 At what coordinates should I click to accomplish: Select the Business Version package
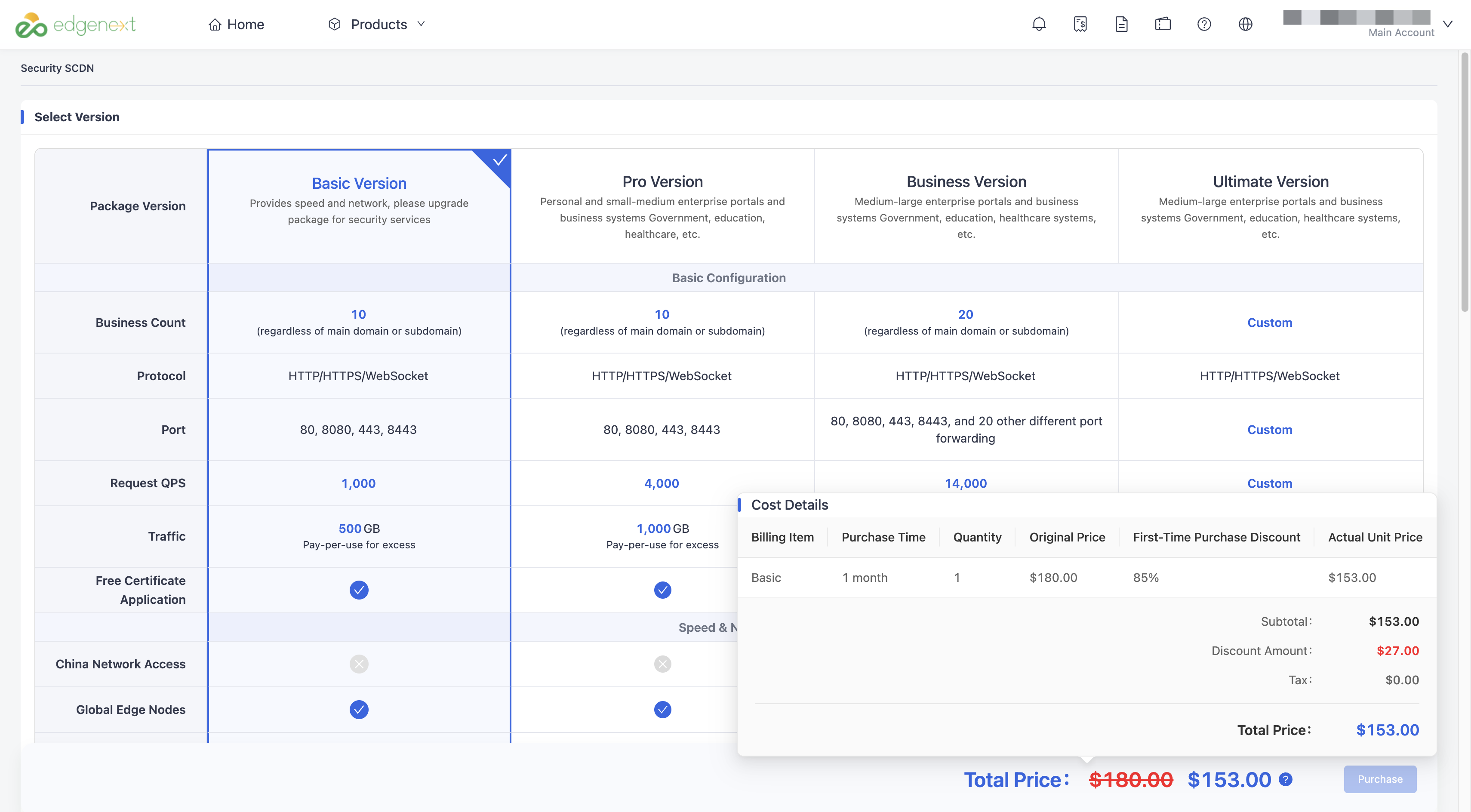point(966,206)
